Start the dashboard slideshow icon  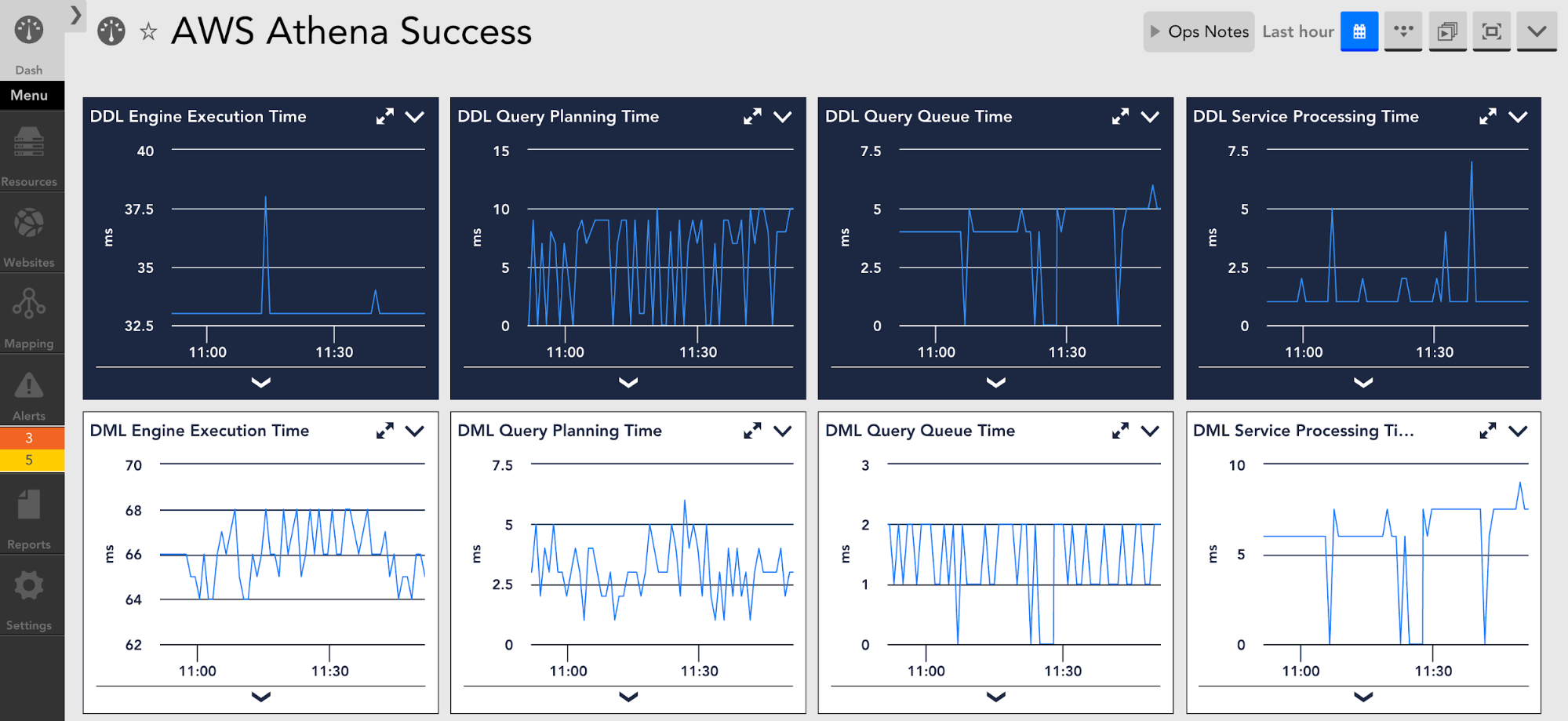(1448, 31)
